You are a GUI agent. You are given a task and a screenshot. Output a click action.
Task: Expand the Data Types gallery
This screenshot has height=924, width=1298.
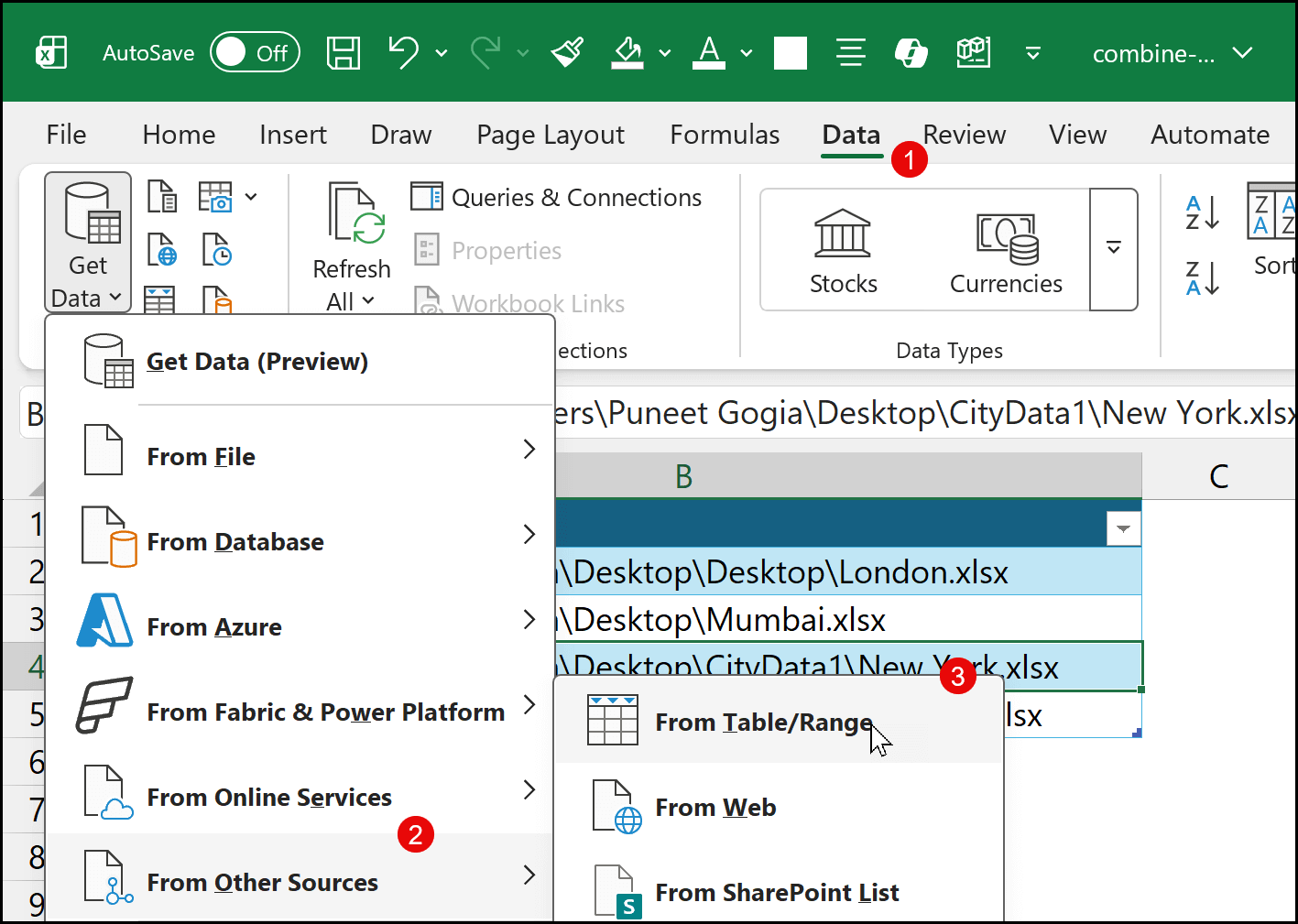tap(1114, 249)
